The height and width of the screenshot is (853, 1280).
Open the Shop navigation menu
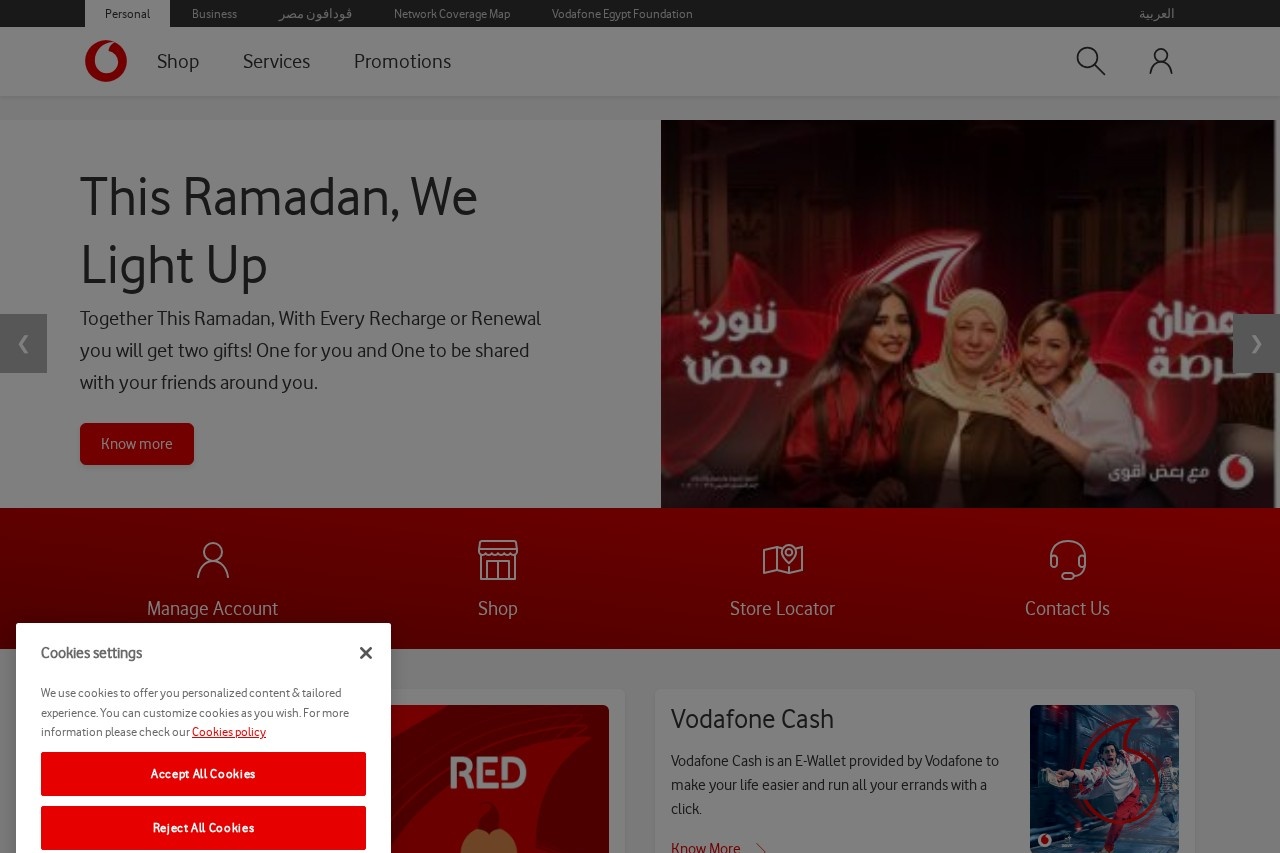coord(178,61)
